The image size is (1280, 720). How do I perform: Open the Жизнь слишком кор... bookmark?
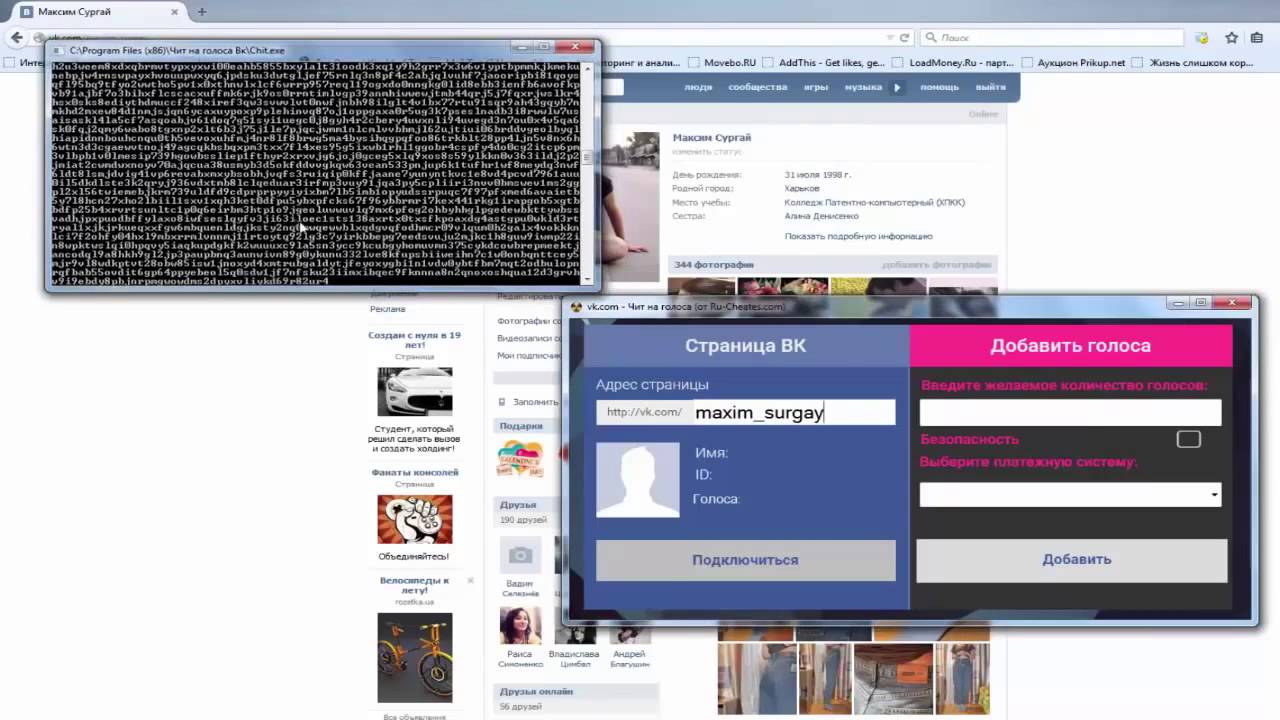click(x=1193, y=62)
